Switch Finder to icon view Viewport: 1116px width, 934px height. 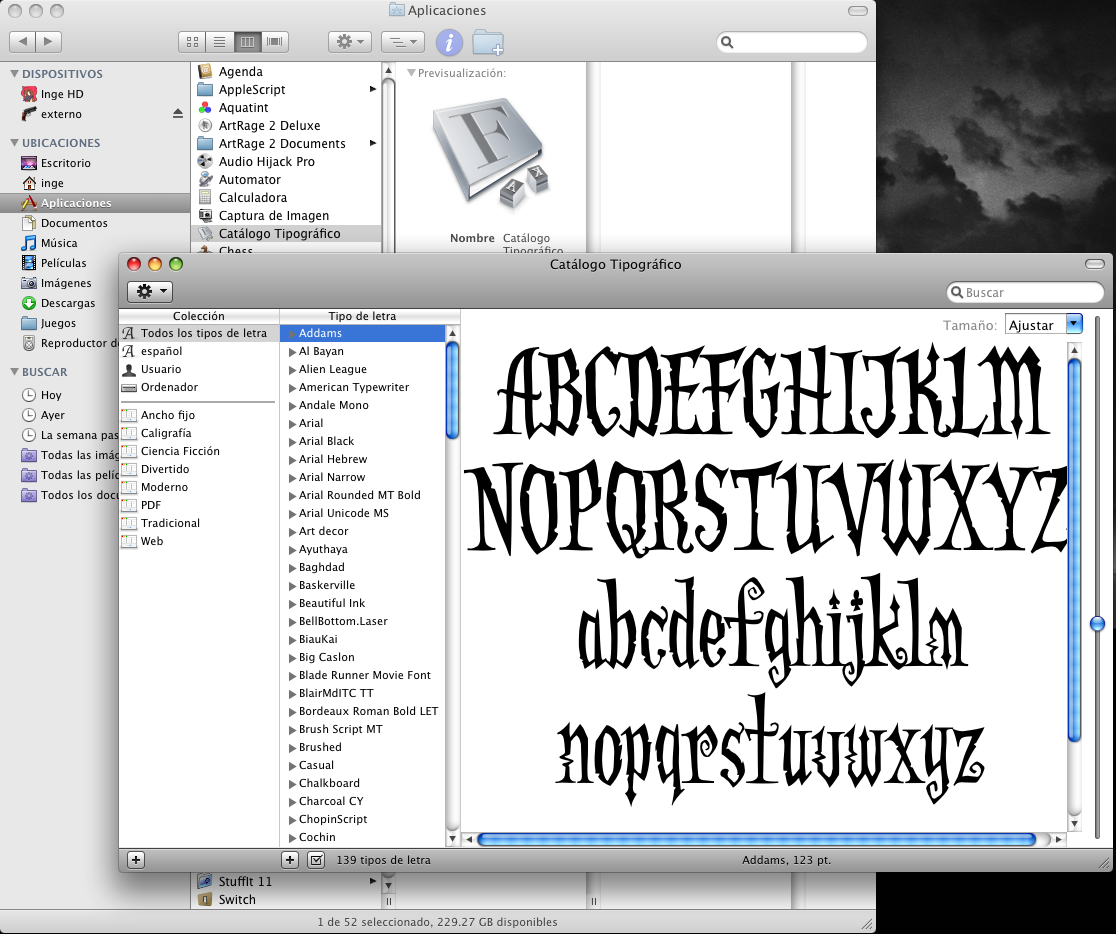click(x=191, y=41)
